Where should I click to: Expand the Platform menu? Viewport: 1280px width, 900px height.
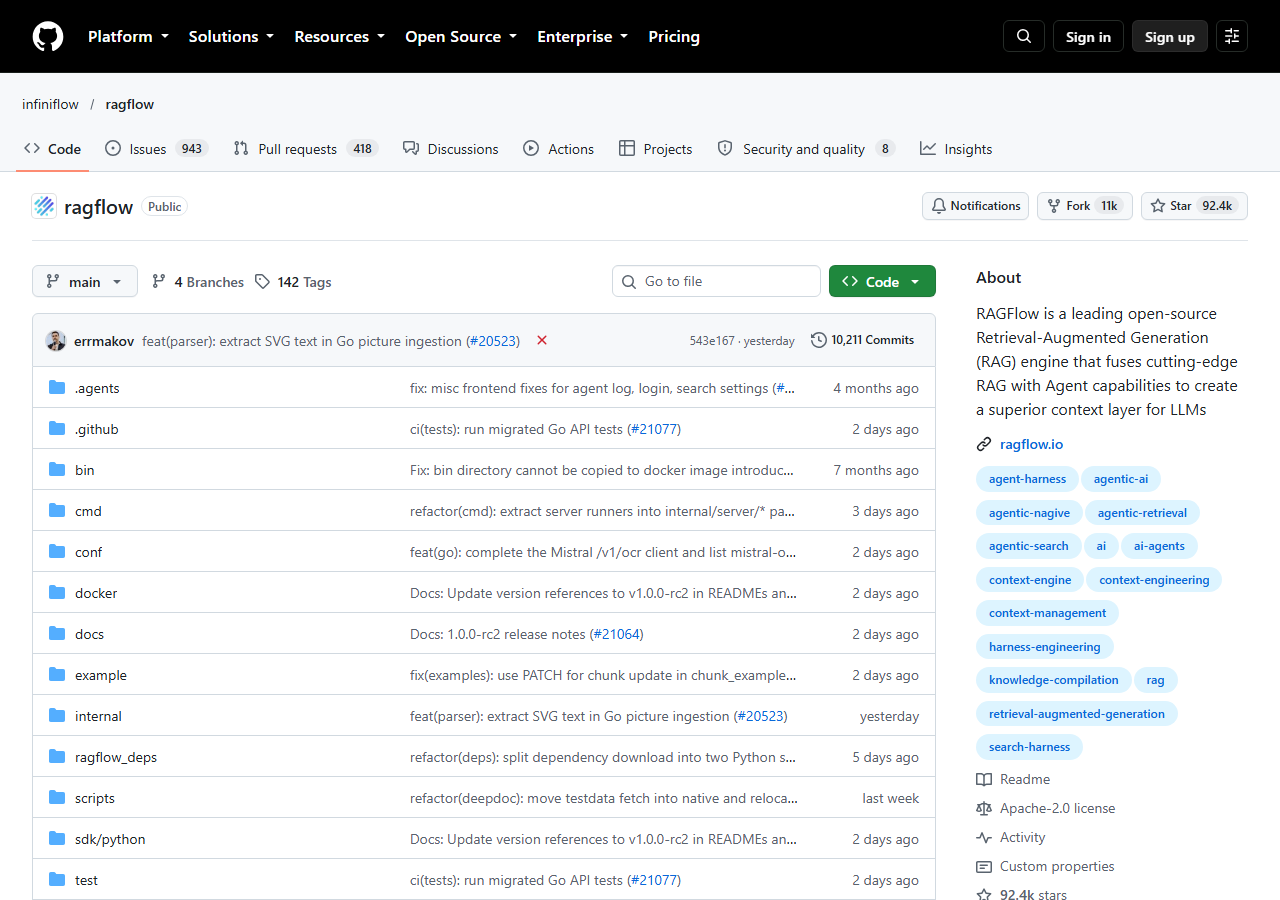pos(128,37)
